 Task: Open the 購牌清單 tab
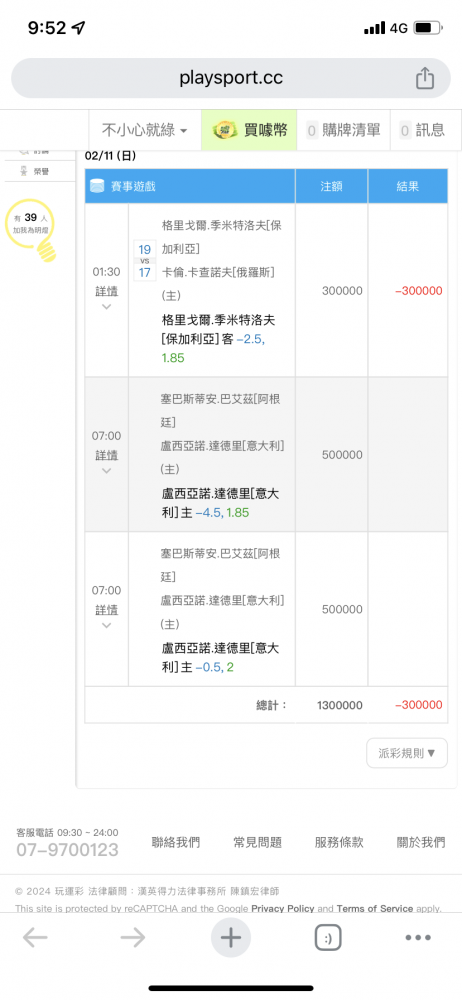[345, 130]
